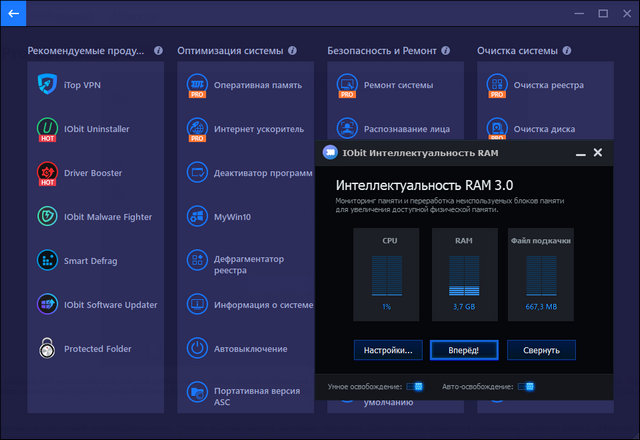Click info icon beside Оптимизация системы
Viewport: 640px width, 440px height.
(x=292, y=50)
